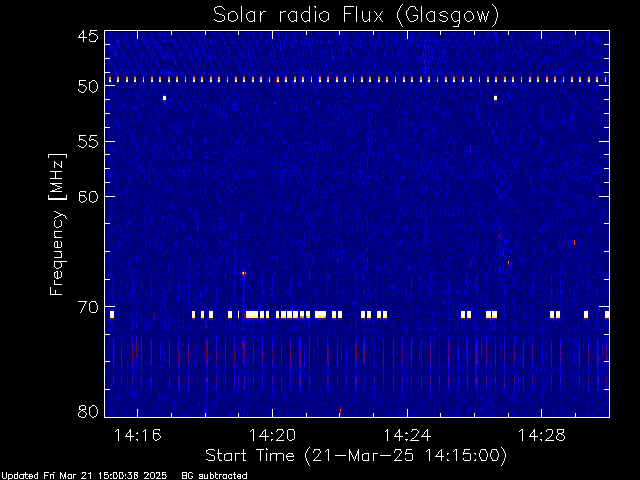
Task: Click the orange spot near 67 MHz at 14:19
Action: (244, 273)
